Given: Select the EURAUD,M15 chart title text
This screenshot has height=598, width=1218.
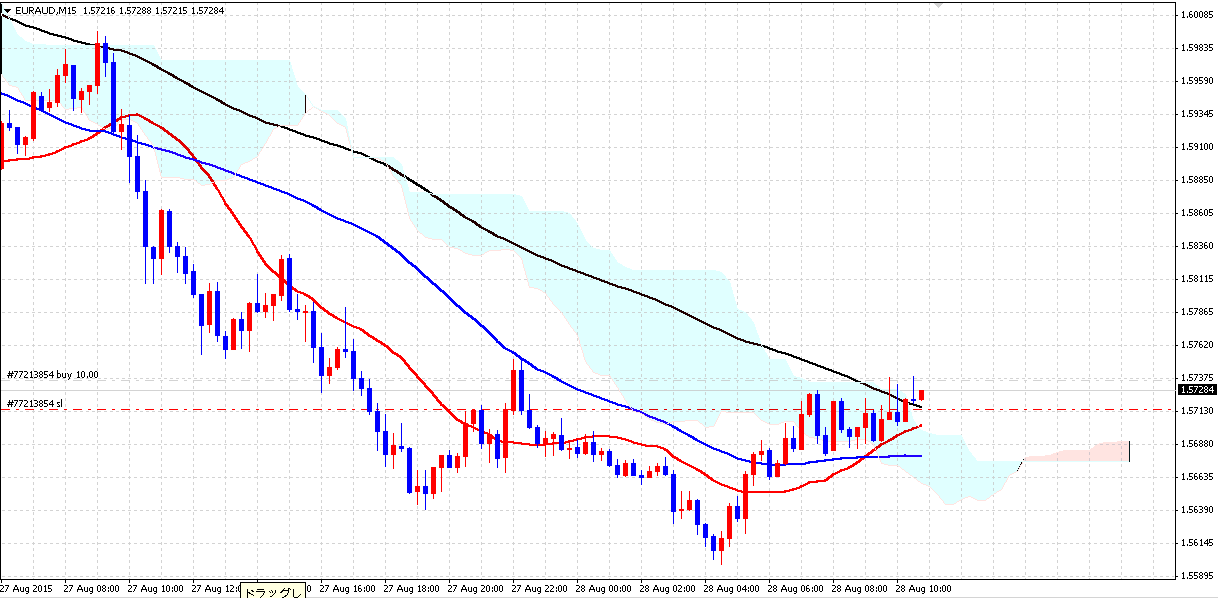Looking at the screenshot, I should 46,9.
